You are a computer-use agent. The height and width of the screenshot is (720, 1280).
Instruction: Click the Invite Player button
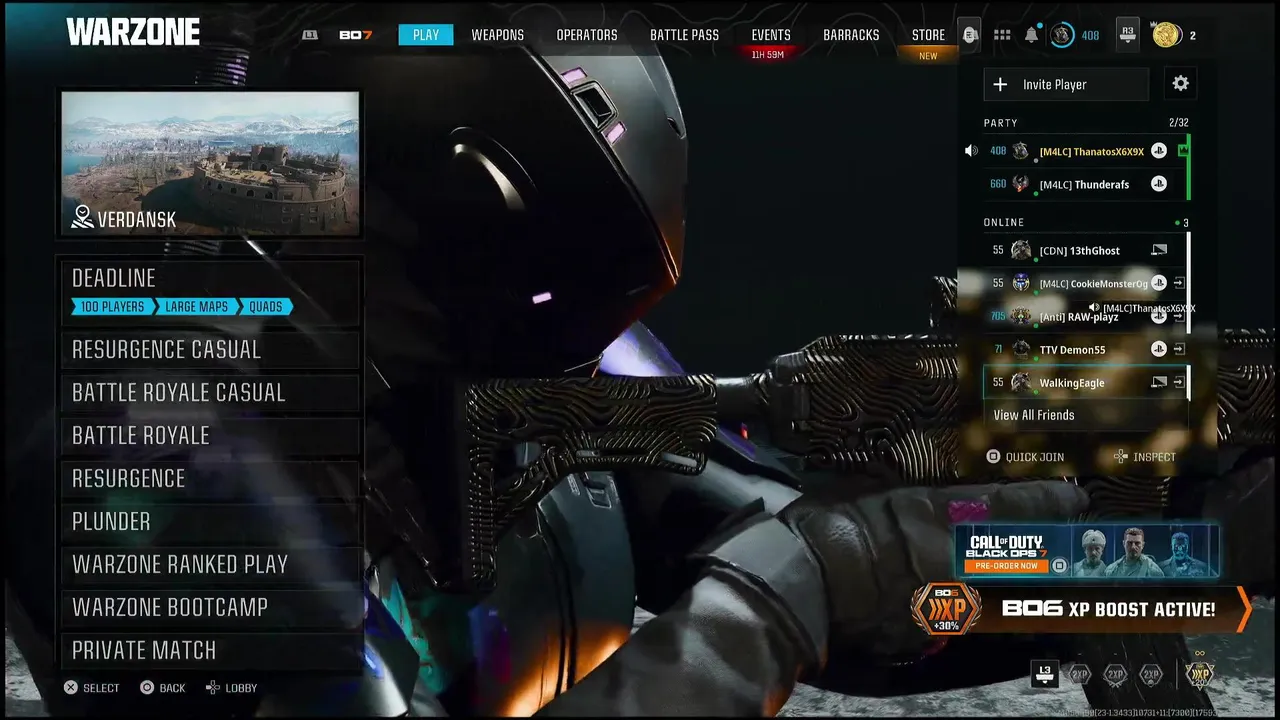1066,84
